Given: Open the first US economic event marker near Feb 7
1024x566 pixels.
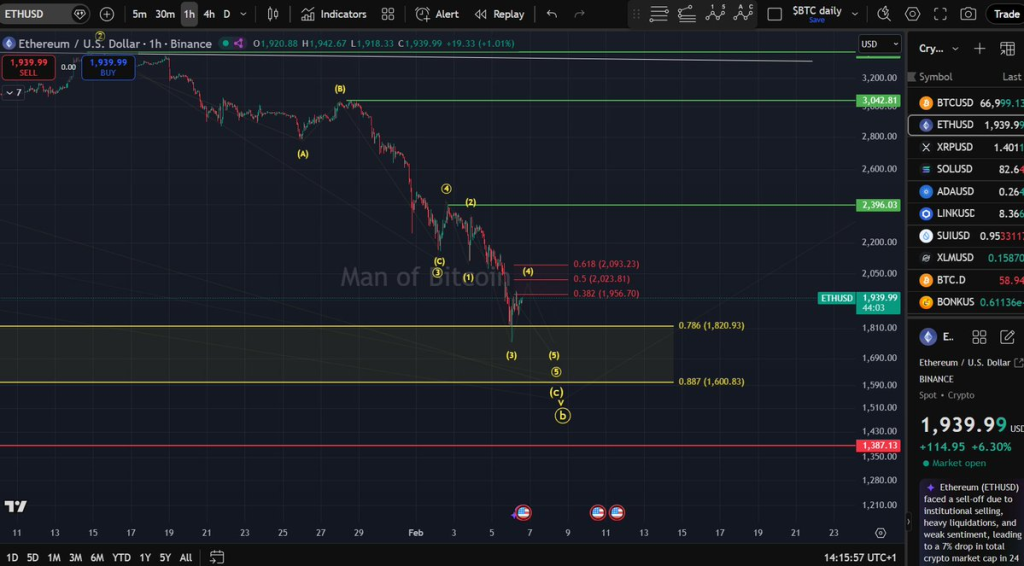Looking at the screenshot, I should click(x=522, y=512).
